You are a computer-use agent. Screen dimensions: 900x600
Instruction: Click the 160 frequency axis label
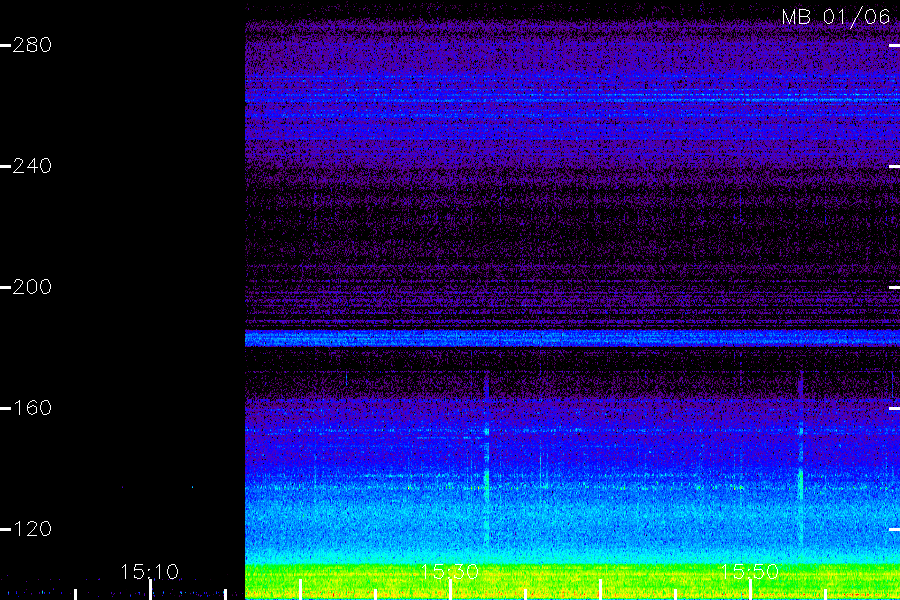click(32, 408)
